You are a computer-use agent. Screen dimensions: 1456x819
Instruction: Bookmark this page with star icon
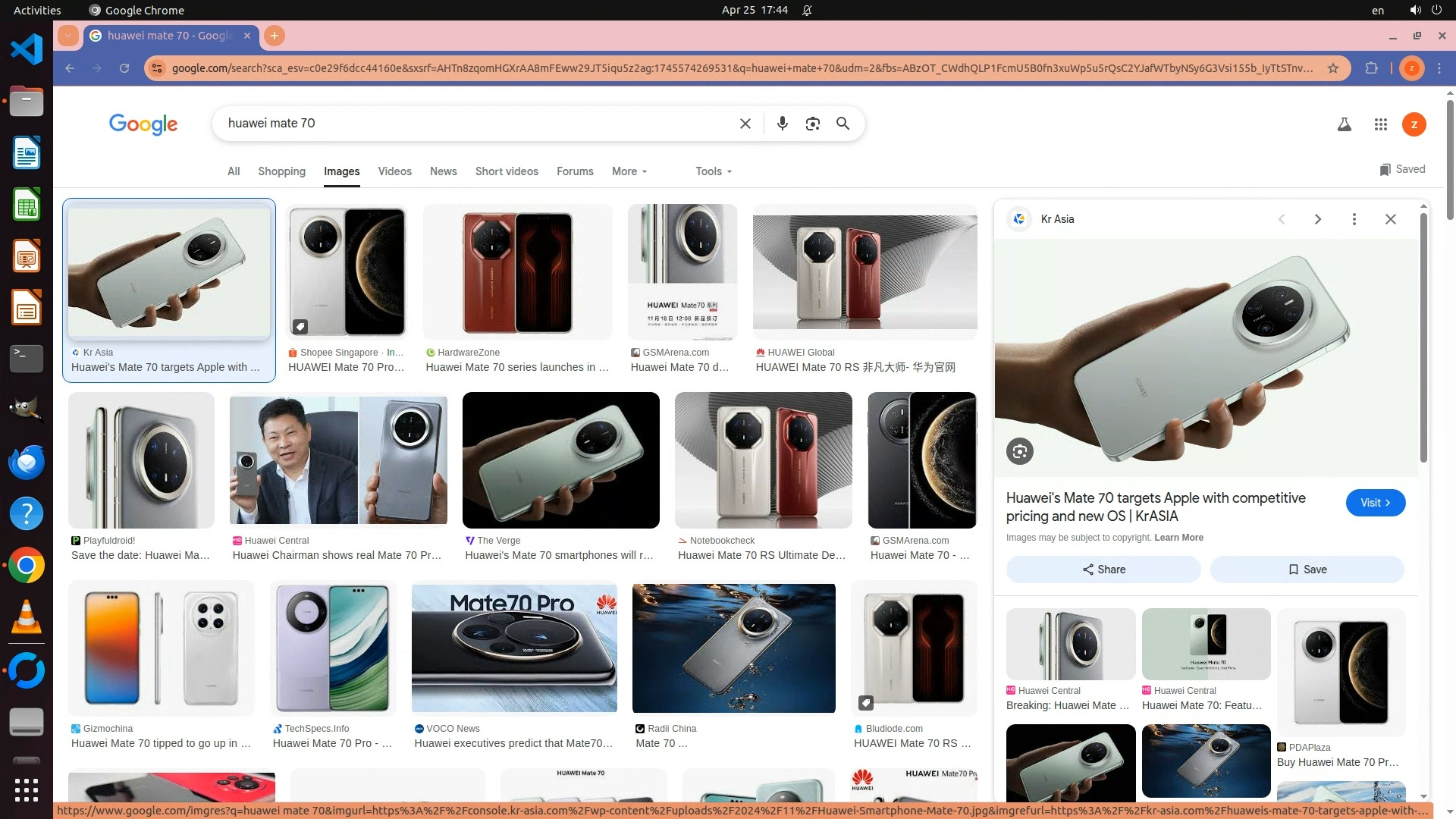click(1332, 68)
